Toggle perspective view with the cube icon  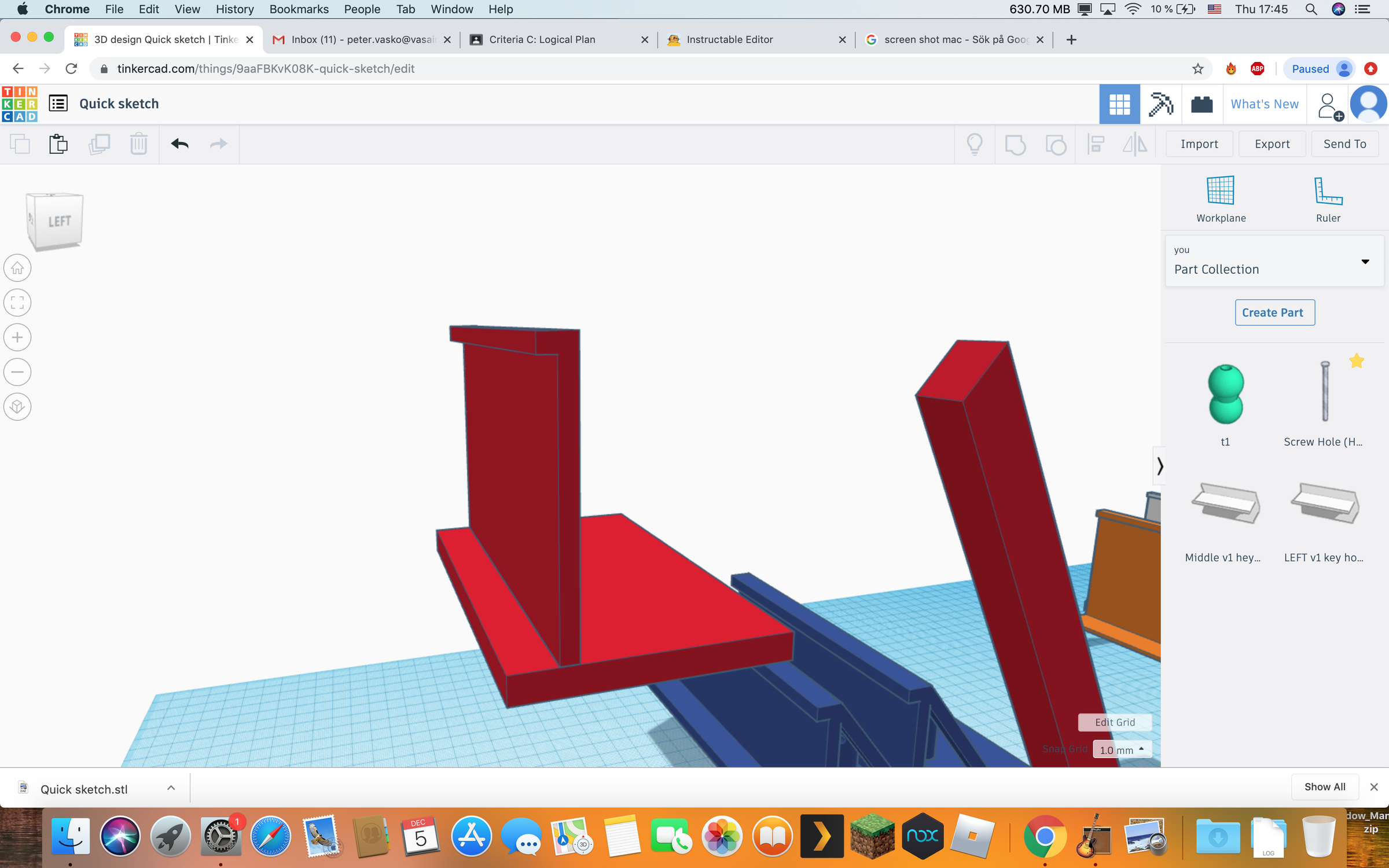coord(17,407)
